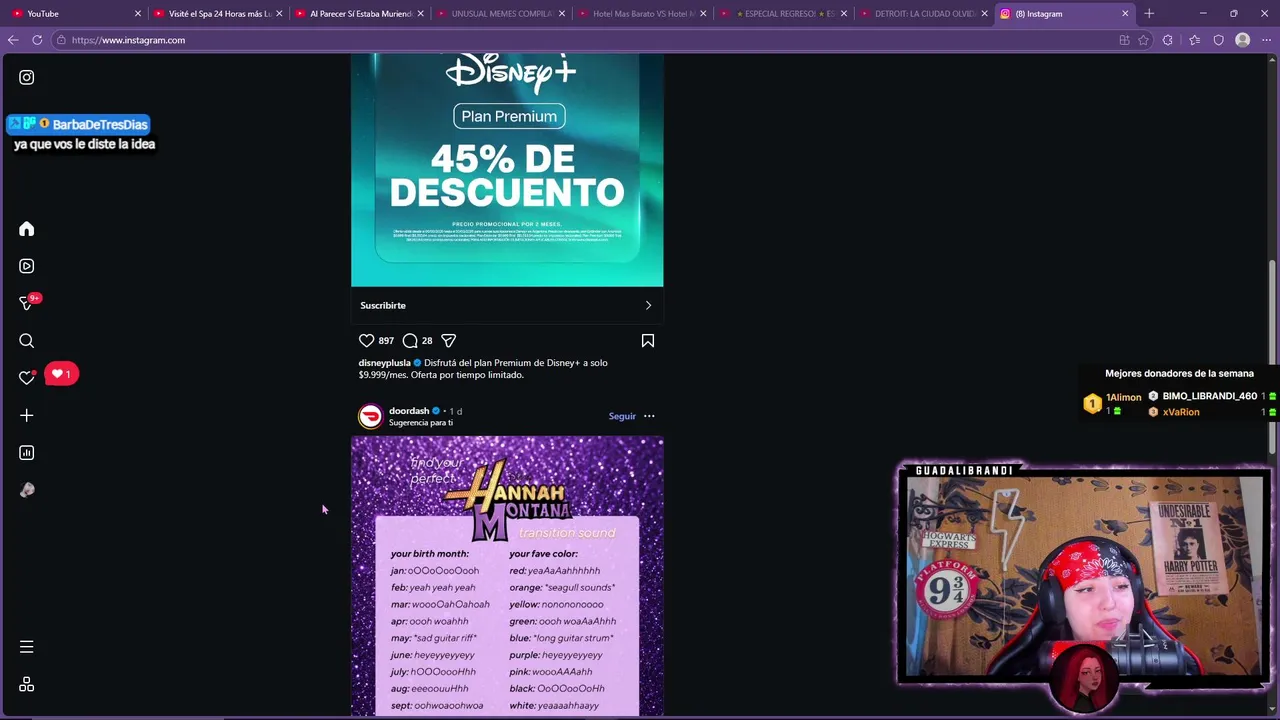This screenshot has width=1280, height=720.
Task: Click the doordash verified badge
Action: (x=436, y=411)
